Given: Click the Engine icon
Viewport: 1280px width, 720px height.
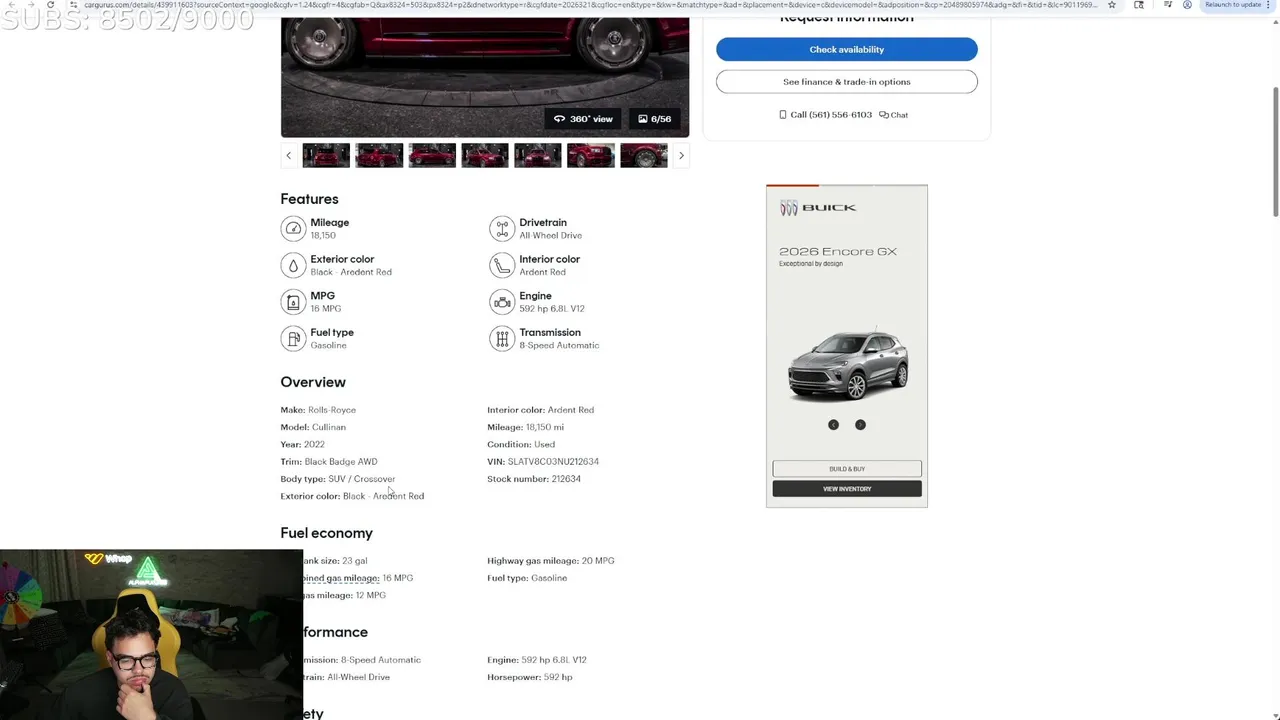Looking at the screenshot, I should [501, 302].
